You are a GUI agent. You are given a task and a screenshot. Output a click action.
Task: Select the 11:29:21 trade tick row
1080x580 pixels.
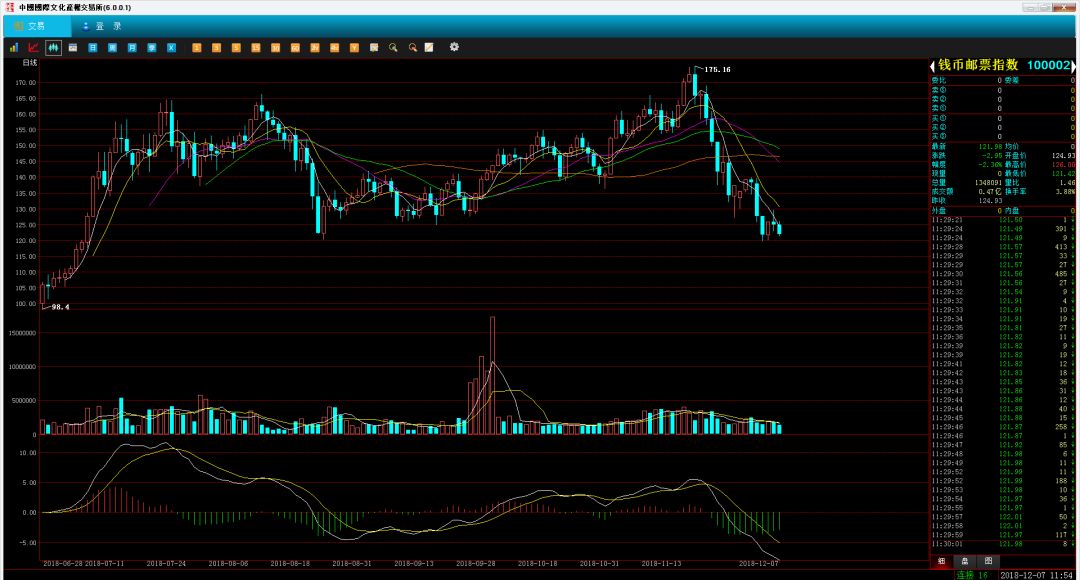coord(1002,220)
